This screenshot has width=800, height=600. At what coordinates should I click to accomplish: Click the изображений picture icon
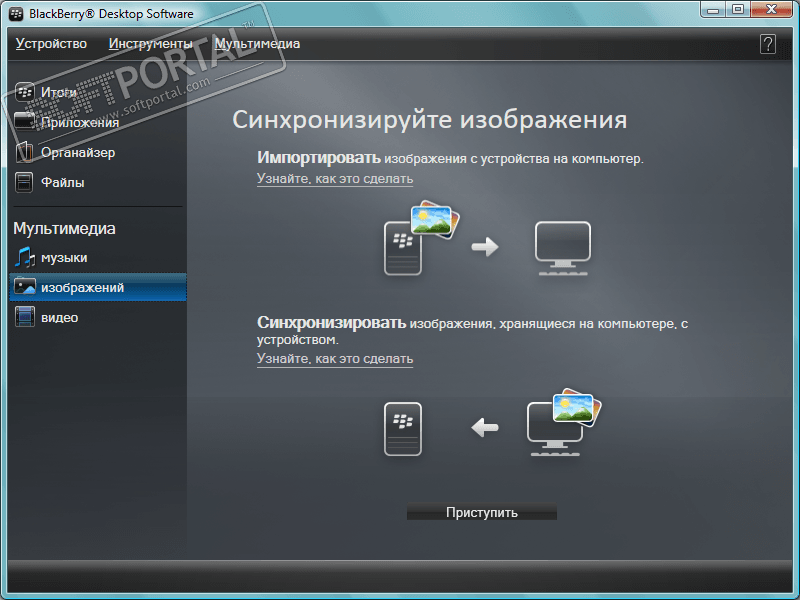point(24,287)
